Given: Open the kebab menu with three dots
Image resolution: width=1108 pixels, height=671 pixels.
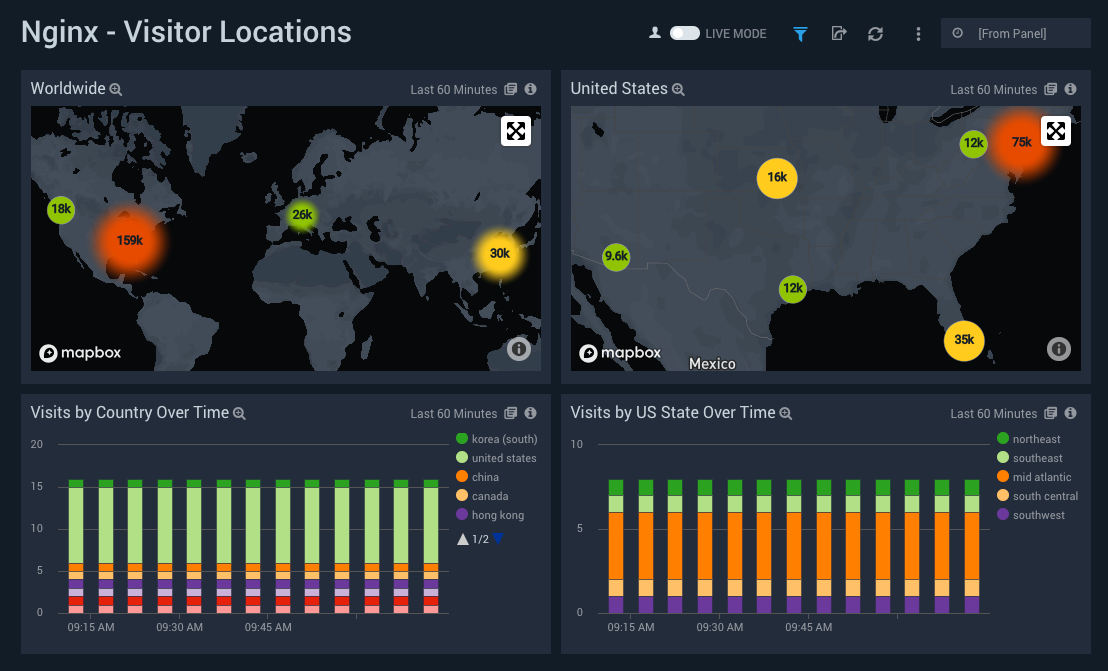Looking at the screenshot, I should (918, 33).
